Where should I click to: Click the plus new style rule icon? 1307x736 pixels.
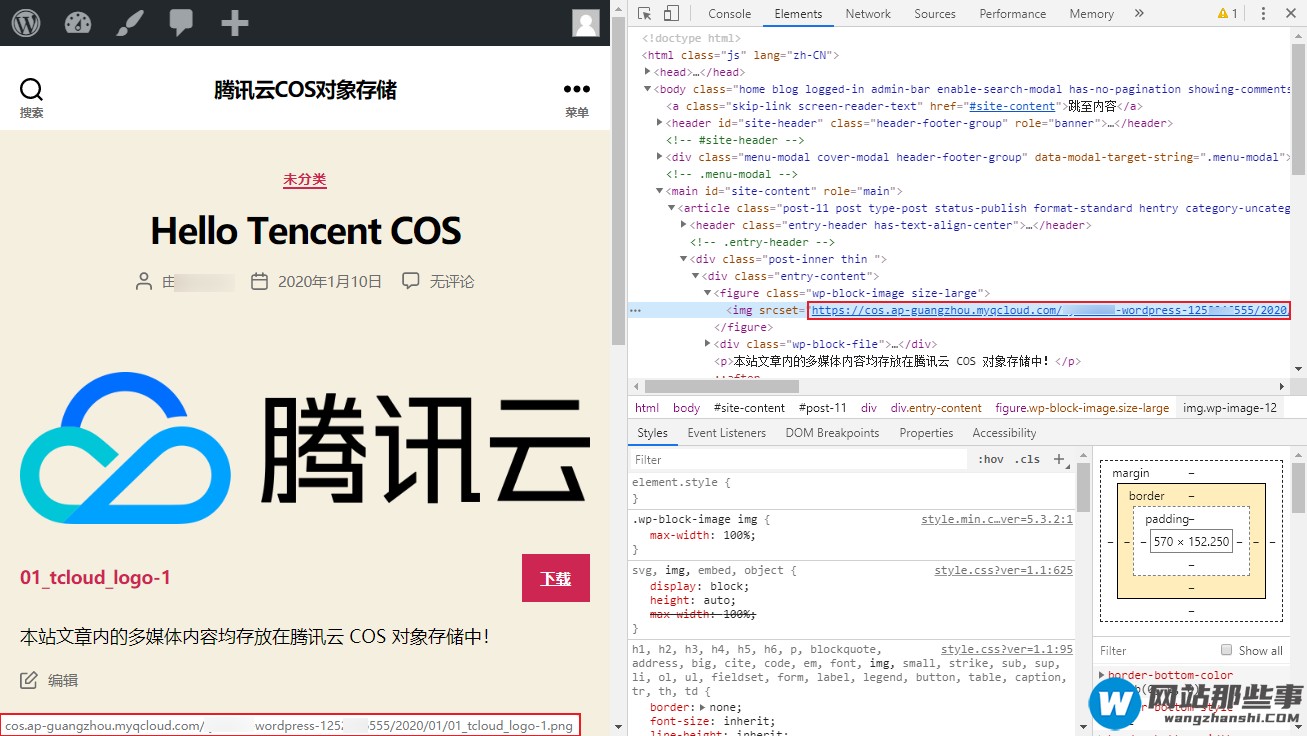[x=1059, y=459]
